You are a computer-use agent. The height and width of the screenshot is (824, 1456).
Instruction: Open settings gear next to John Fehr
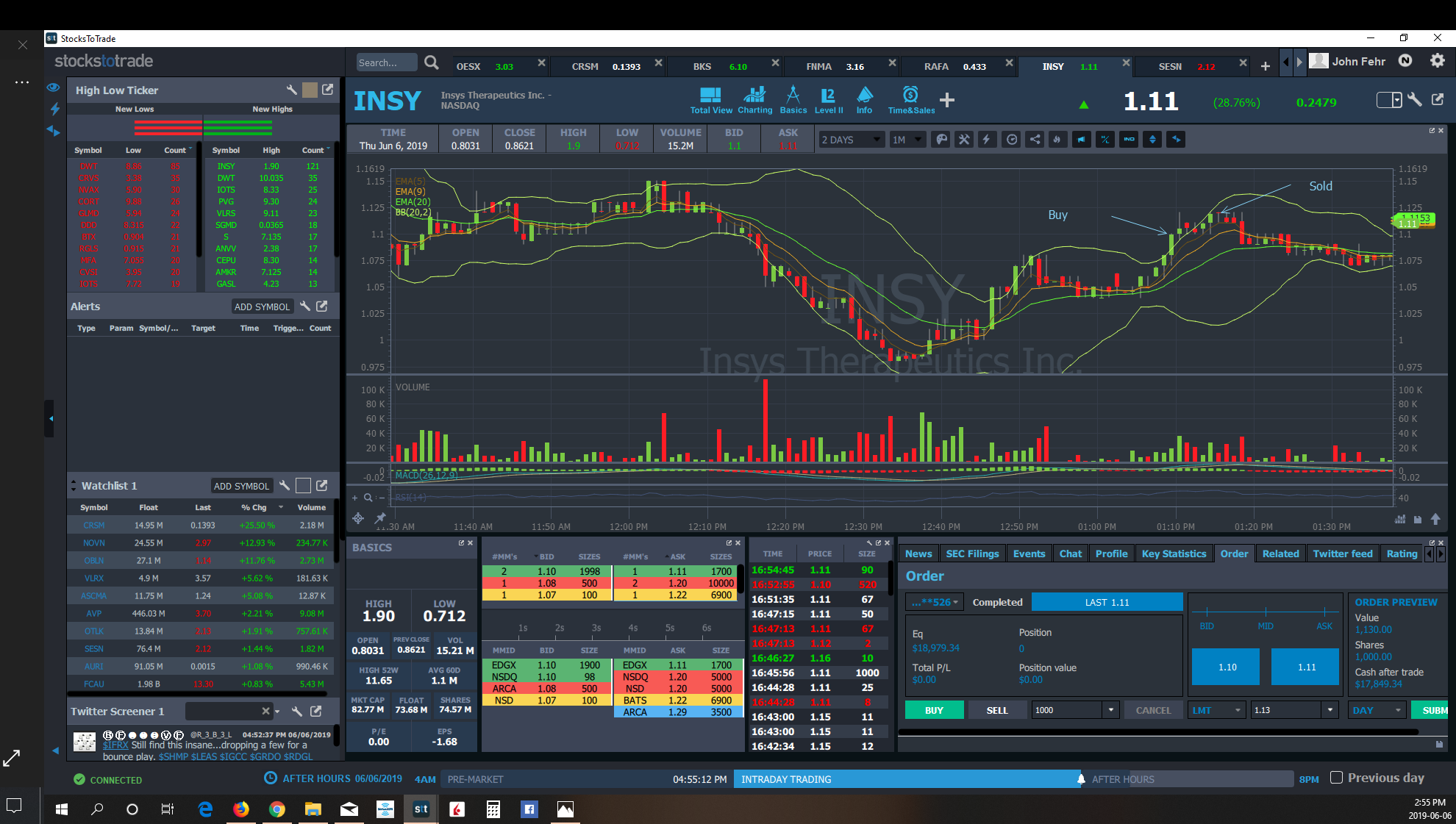(1437, 61)
